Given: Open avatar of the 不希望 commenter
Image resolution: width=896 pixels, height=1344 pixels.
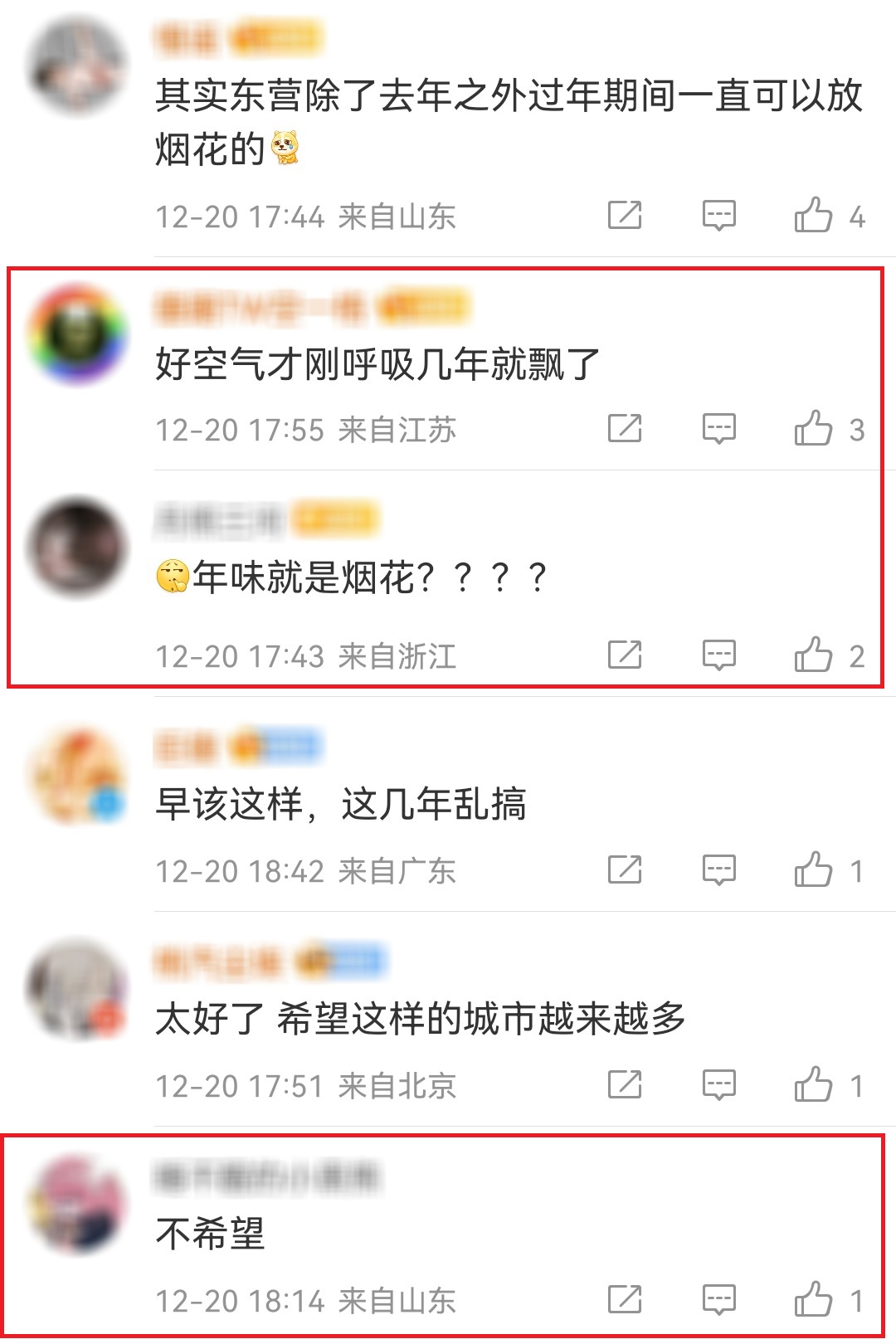Looking at the screenshot, I should pos(77,1203).
